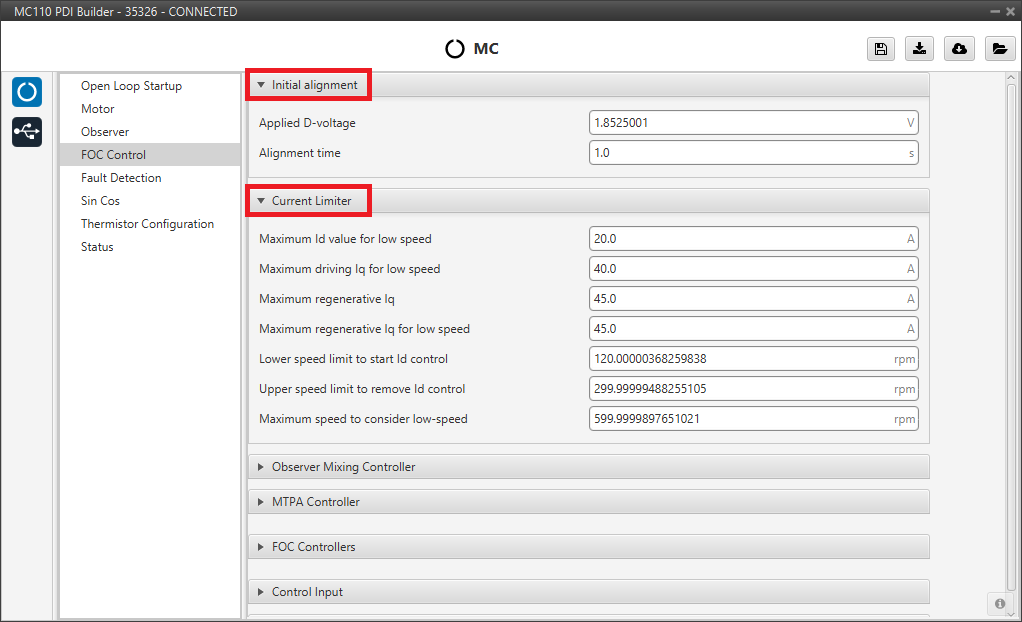Select the blue MC circle sidebar icon
1022x622 pixels.
tap(27, 92)
